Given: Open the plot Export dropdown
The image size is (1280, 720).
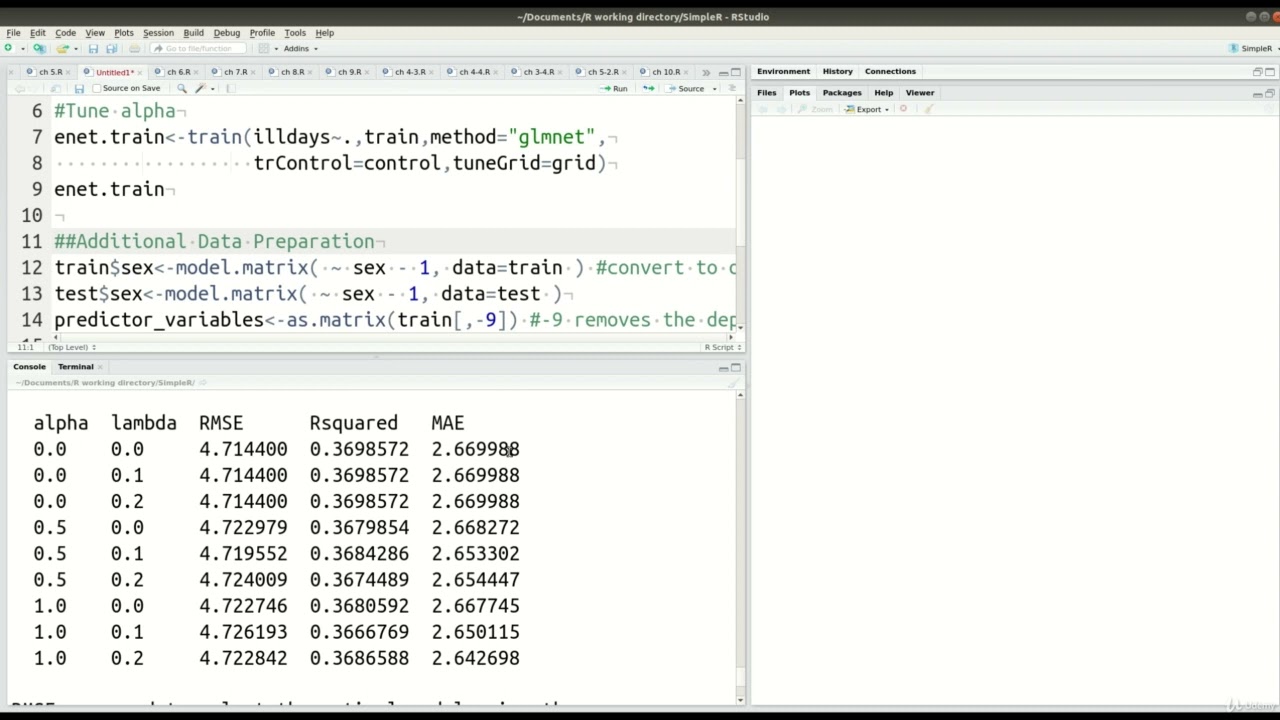Looking at the screenshot, I should tap(866, 109).
